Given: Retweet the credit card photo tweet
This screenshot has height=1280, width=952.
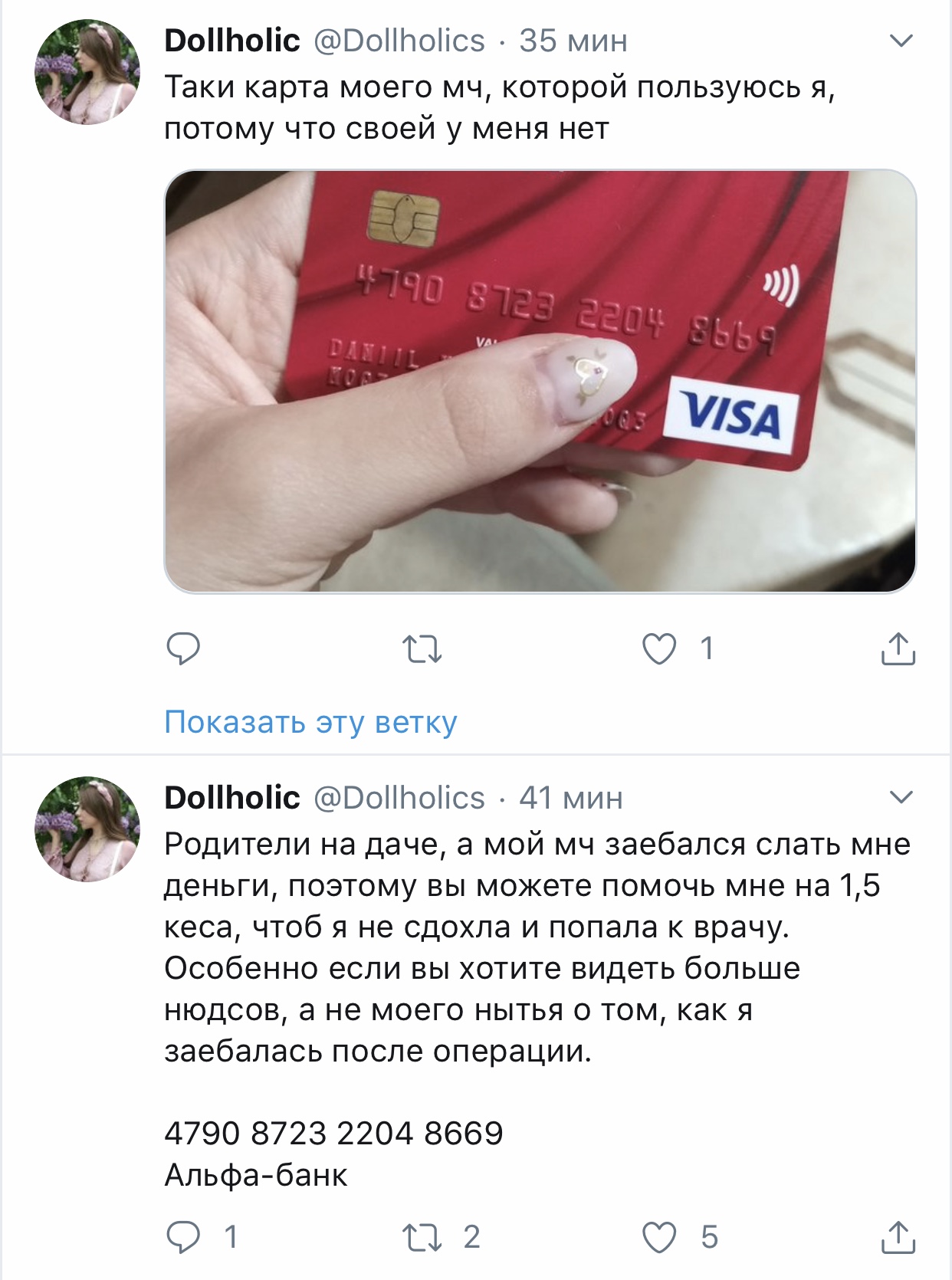Looking at the screenshot, I should [422, 649].
